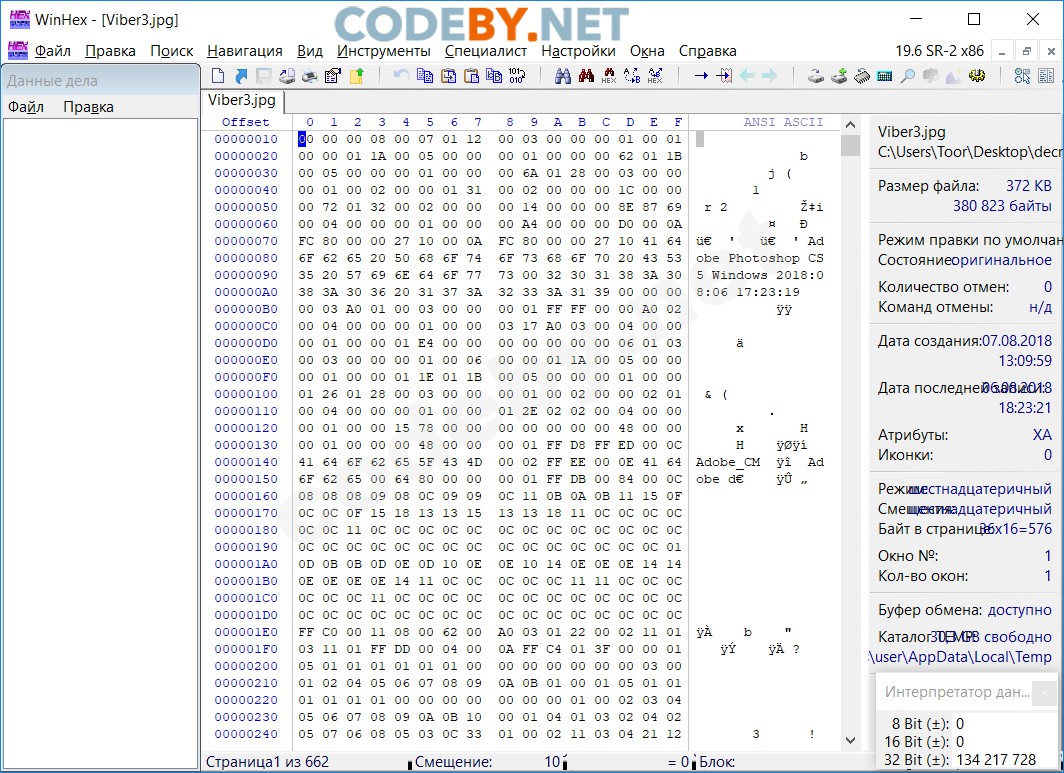
Task: Click 'Страница1 из 662' in status bar
Action: coord(267,762)
